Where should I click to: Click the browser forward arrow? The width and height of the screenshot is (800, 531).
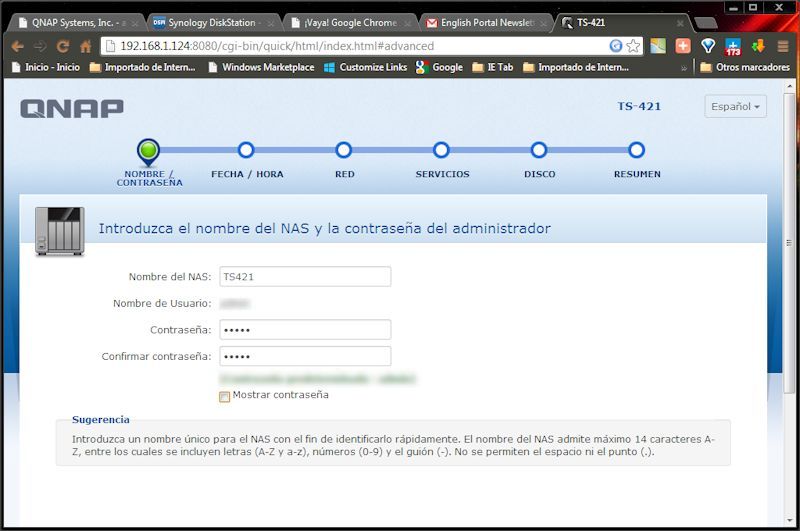tap(40, 46)
